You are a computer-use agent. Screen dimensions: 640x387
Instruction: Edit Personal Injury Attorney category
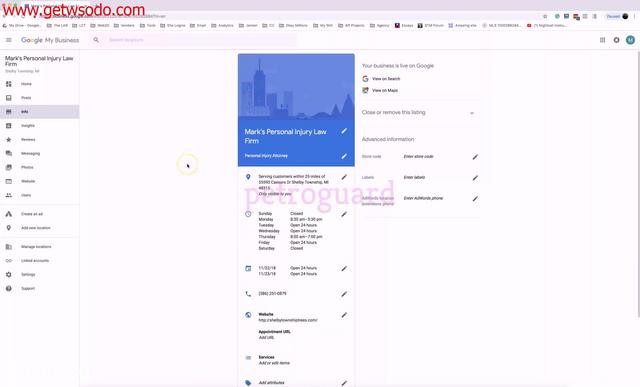point(344,156)
